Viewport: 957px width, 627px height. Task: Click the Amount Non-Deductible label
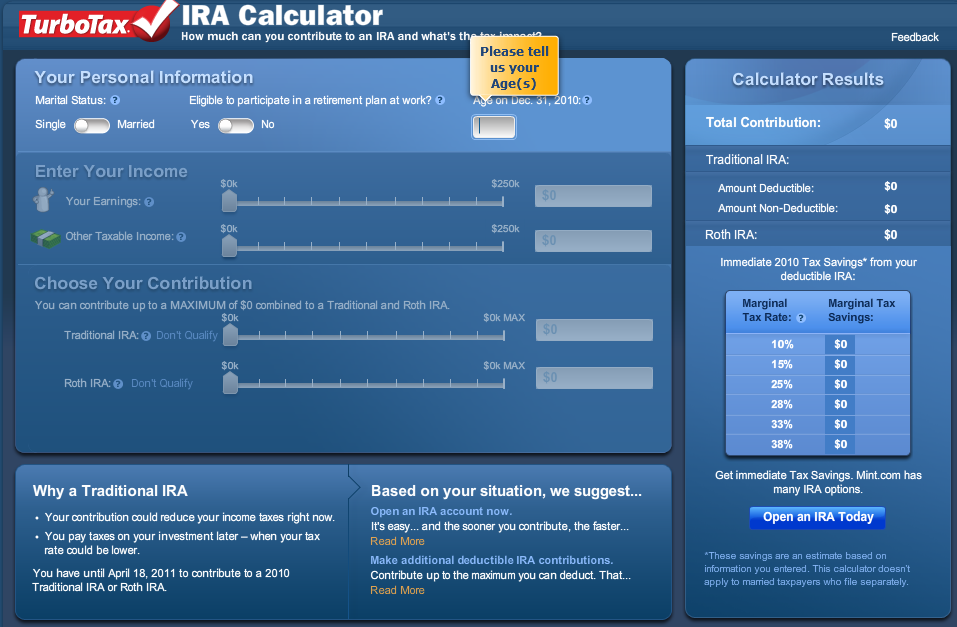point(778,208)
